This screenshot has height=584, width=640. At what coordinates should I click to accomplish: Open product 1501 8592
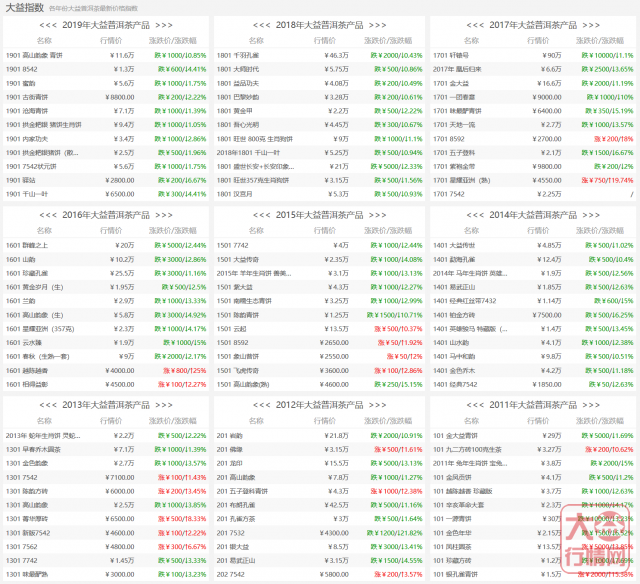(232, 342)
